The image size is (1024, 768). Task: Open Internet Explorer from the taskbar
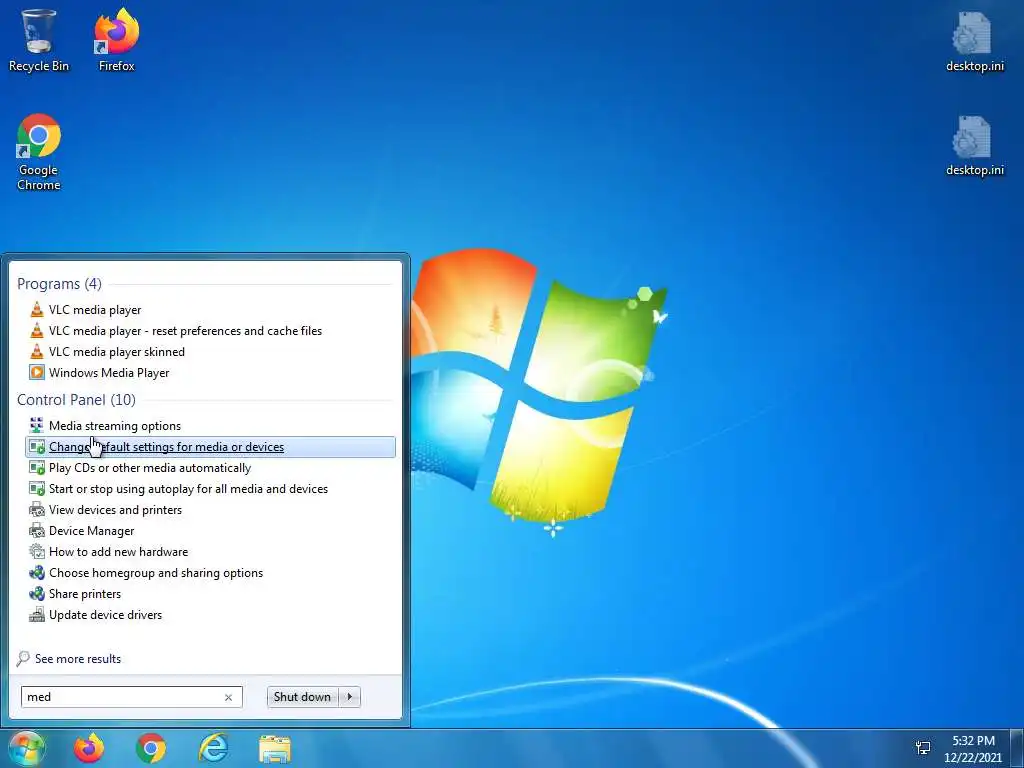pos(214,748)
